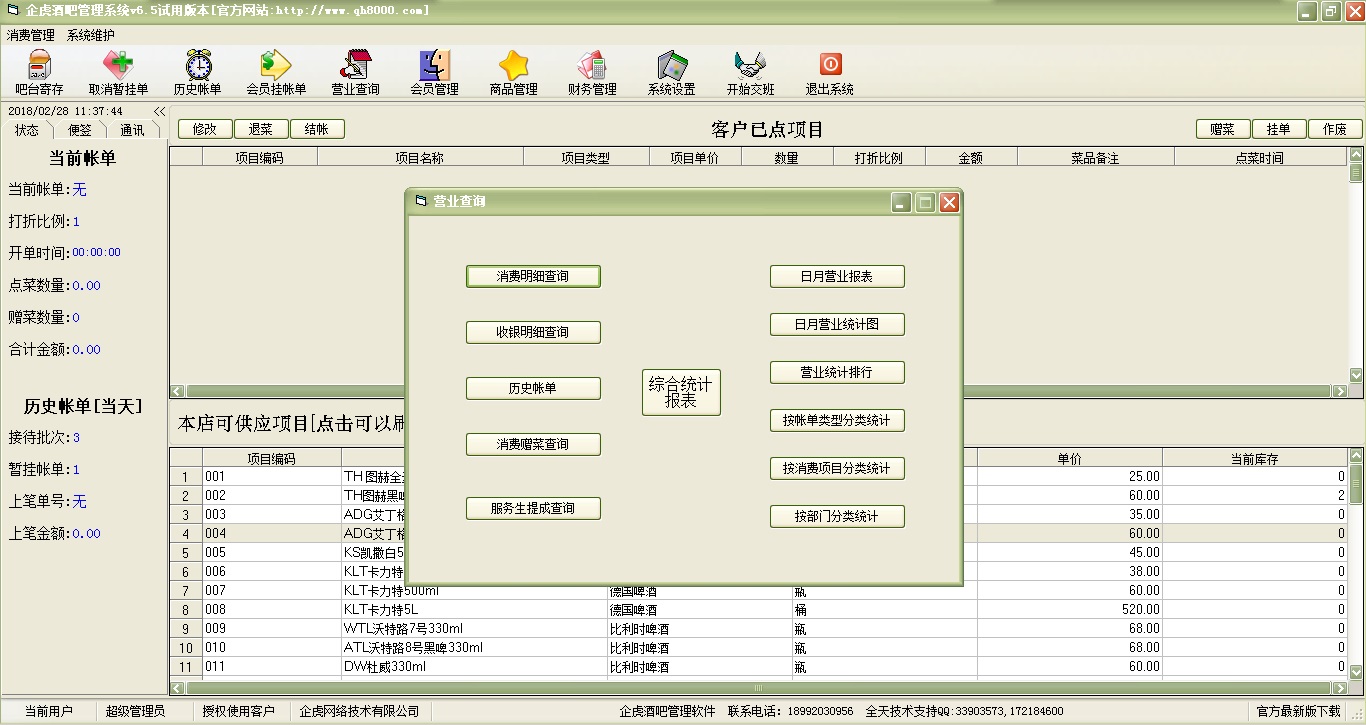Open 营业查询 toolbar icon
1366x725 pixels.
click(x=356, y=73)
